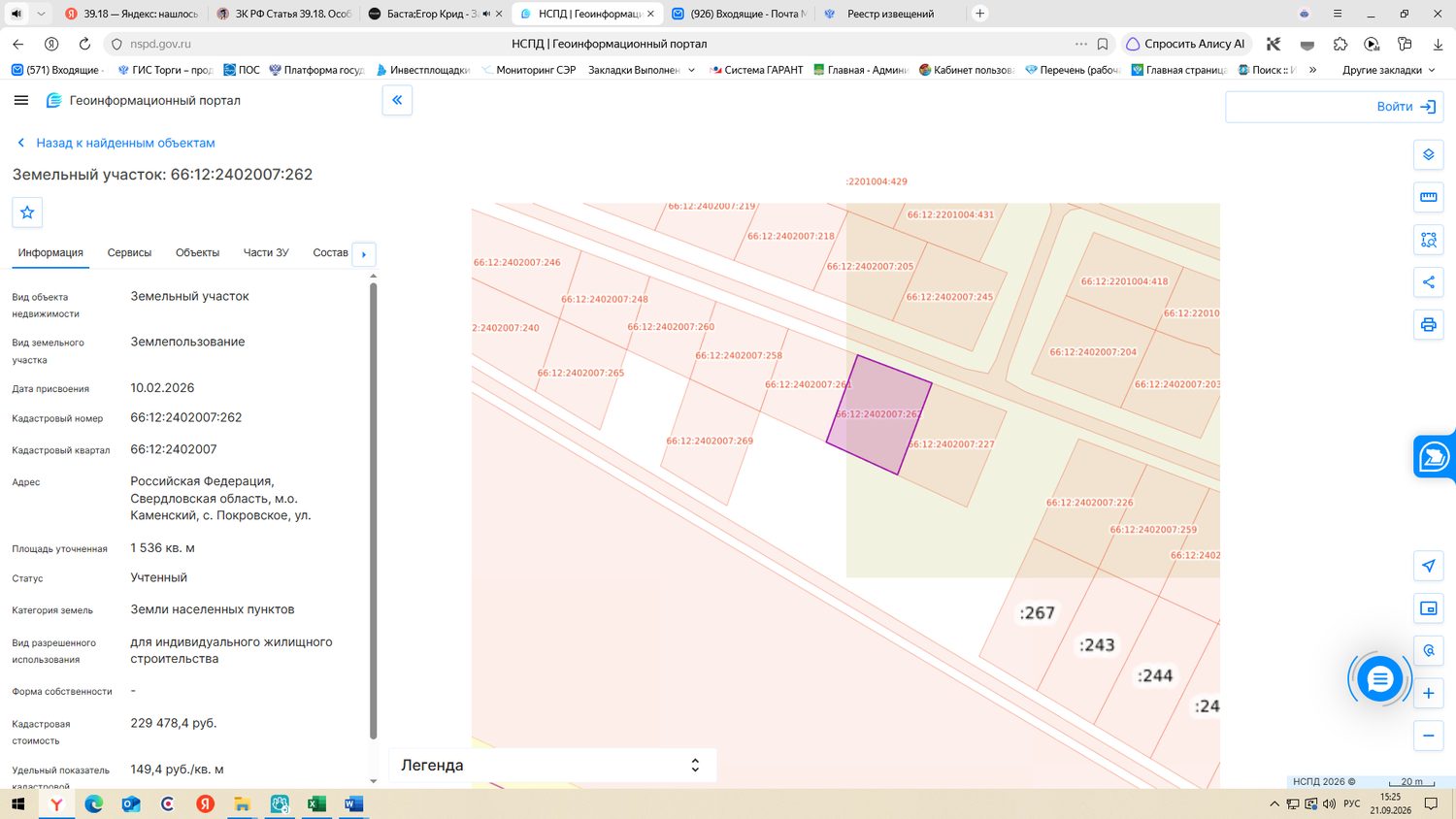Open browser downloads arrow icon
1456x819 pixels.
1438,44
